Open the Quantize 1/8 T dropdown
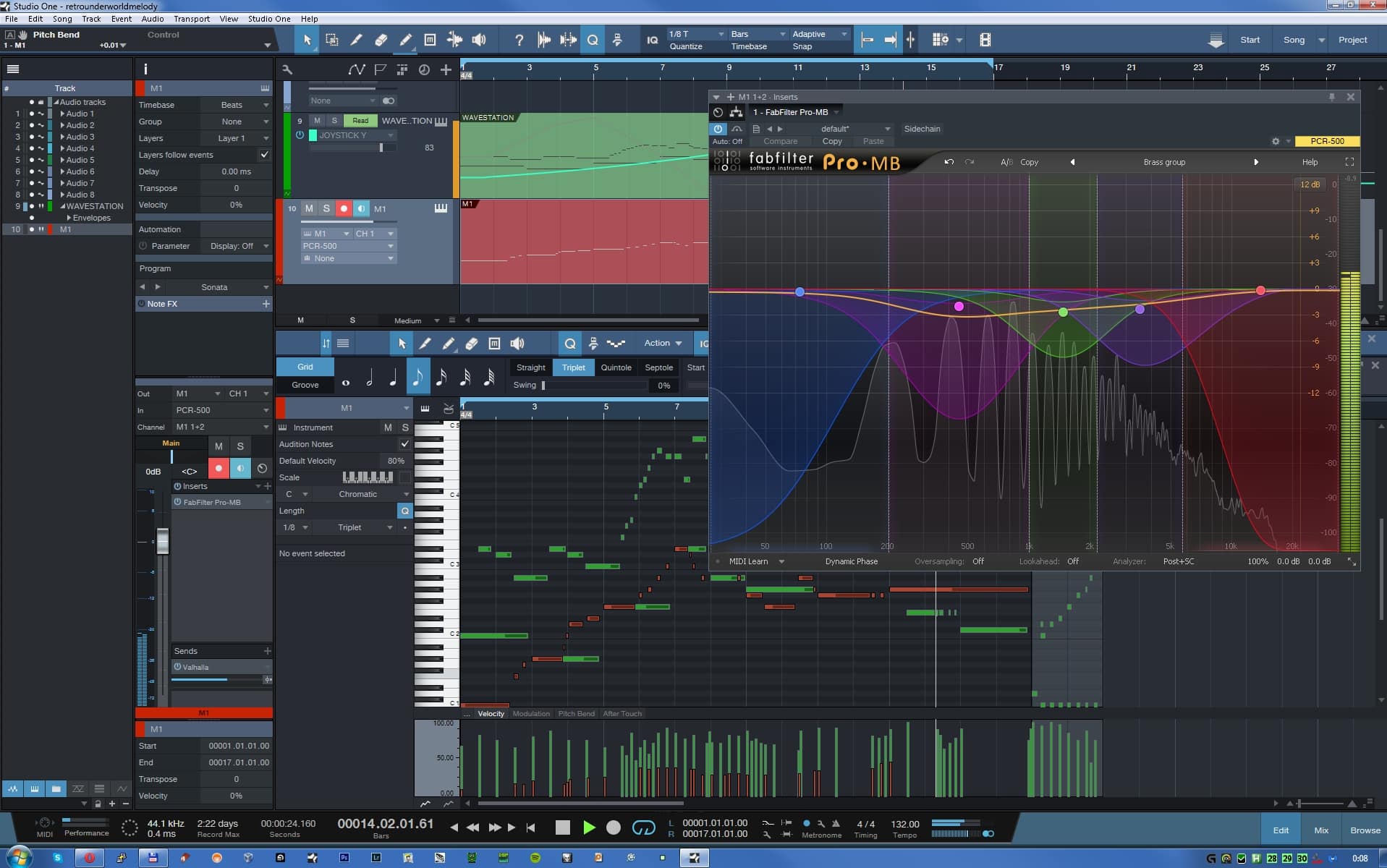The width and height of the screenshot is (1387, 868). pos(695,34)
